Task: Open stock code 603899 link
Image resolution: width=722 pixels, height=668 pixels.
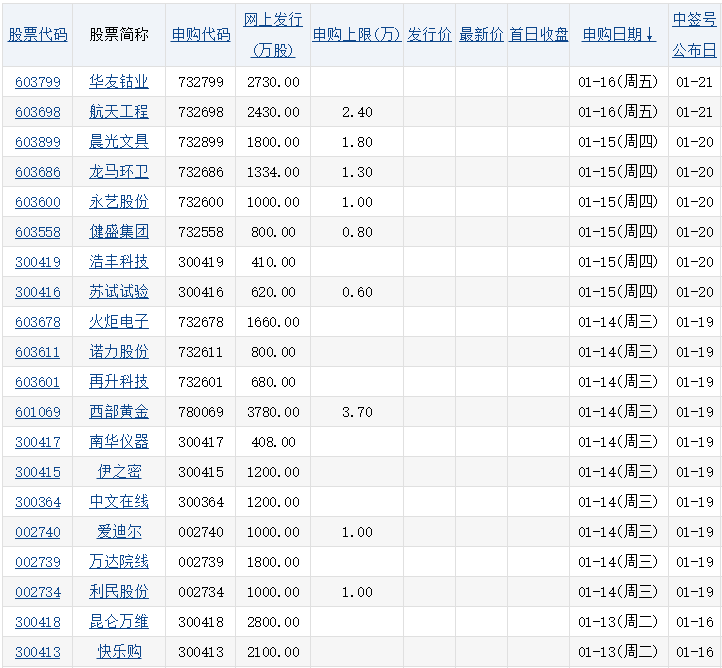Action: pyautogui.click(x=38, y=142)
